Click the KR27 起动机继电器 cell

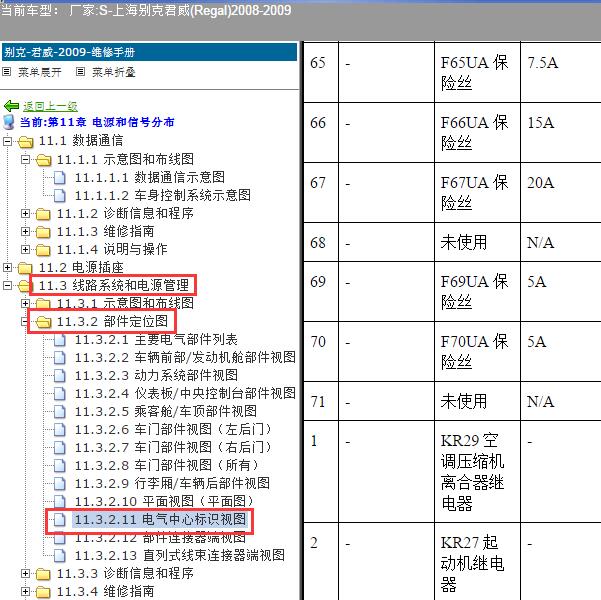(477, 562)
